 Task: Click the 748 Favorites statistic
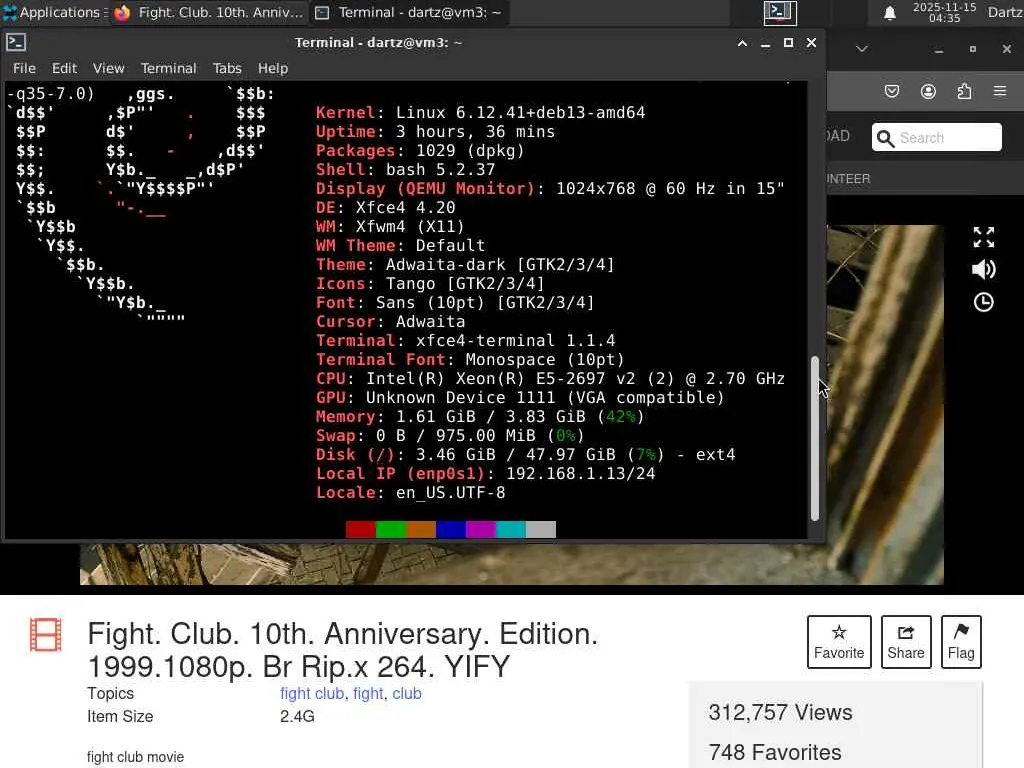point(775,752)
